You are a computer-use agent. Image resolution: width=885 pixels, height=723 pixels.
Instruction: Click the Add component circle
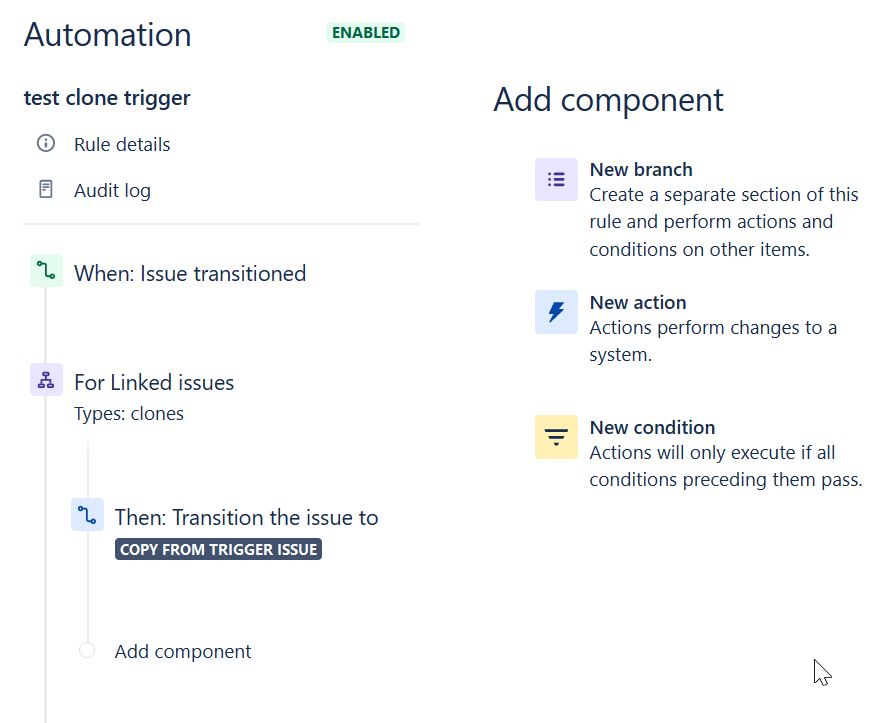tap(87, 649)
